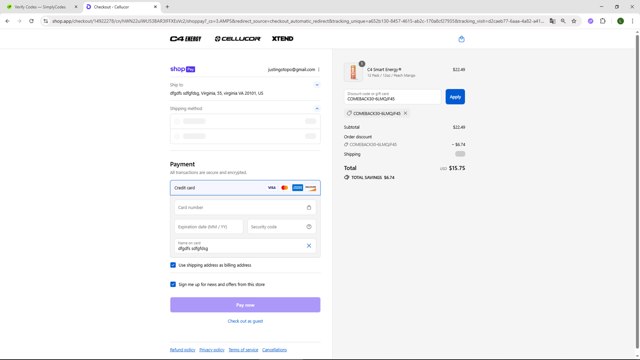Click the C4 Smart Energy product thumbnail

353,72
